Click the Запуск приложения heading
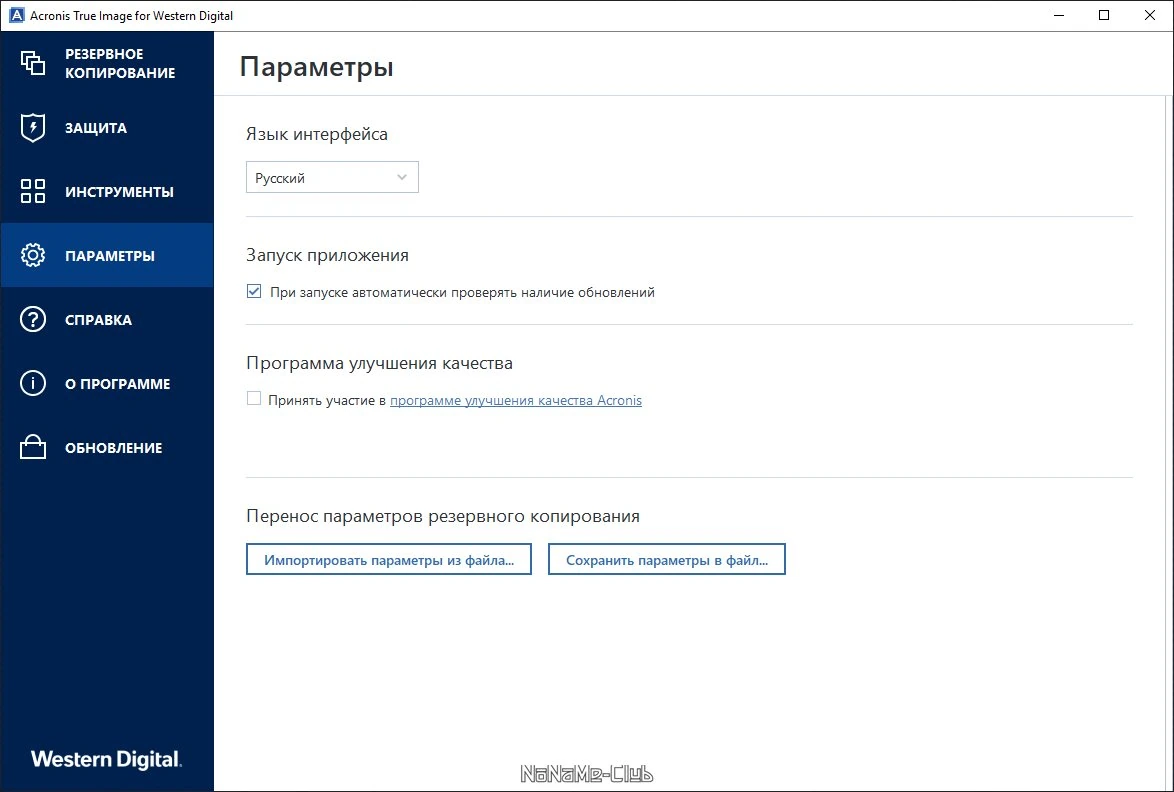The width and height of the screenshot is (1174, 792). point(327,255)
